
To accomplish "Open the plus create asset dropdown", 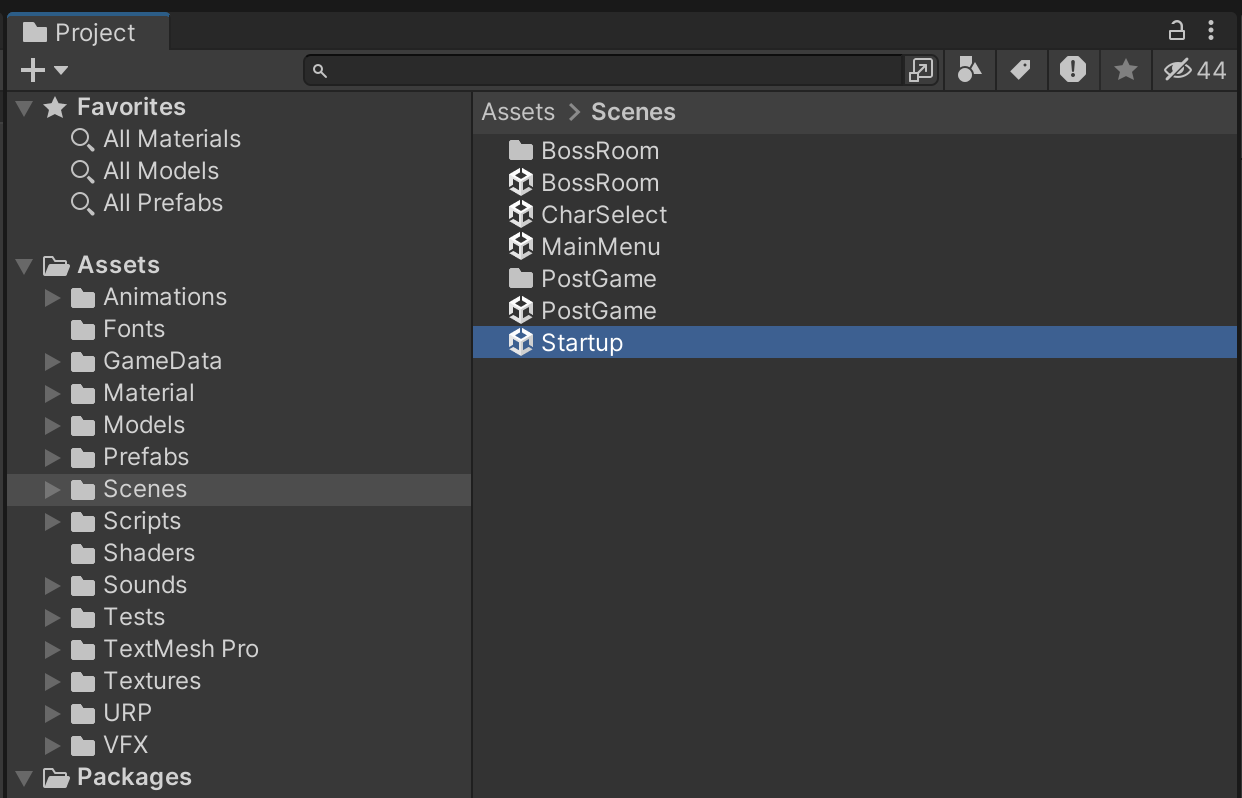I will 44,70.
